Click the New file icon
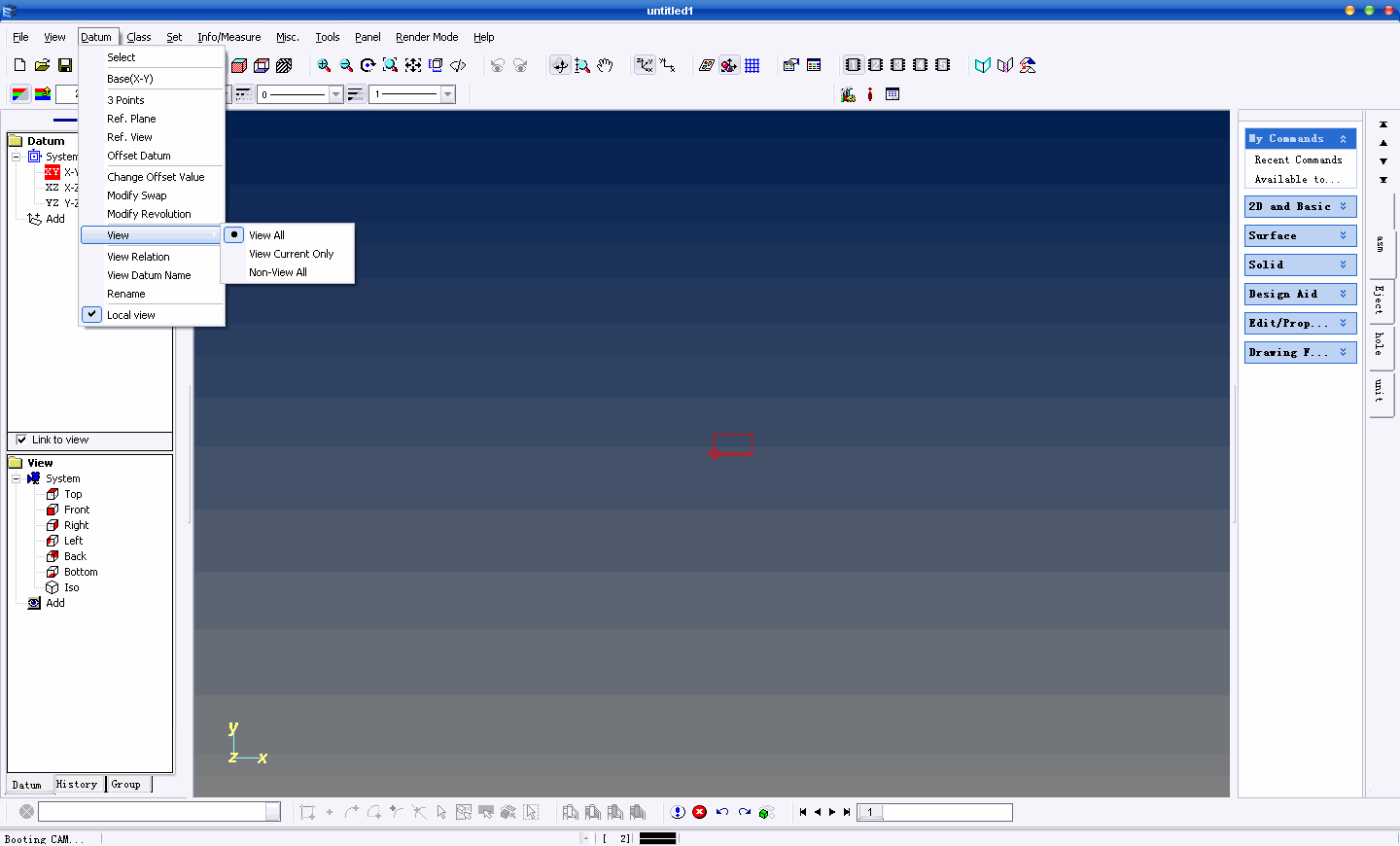 [19, 65]
